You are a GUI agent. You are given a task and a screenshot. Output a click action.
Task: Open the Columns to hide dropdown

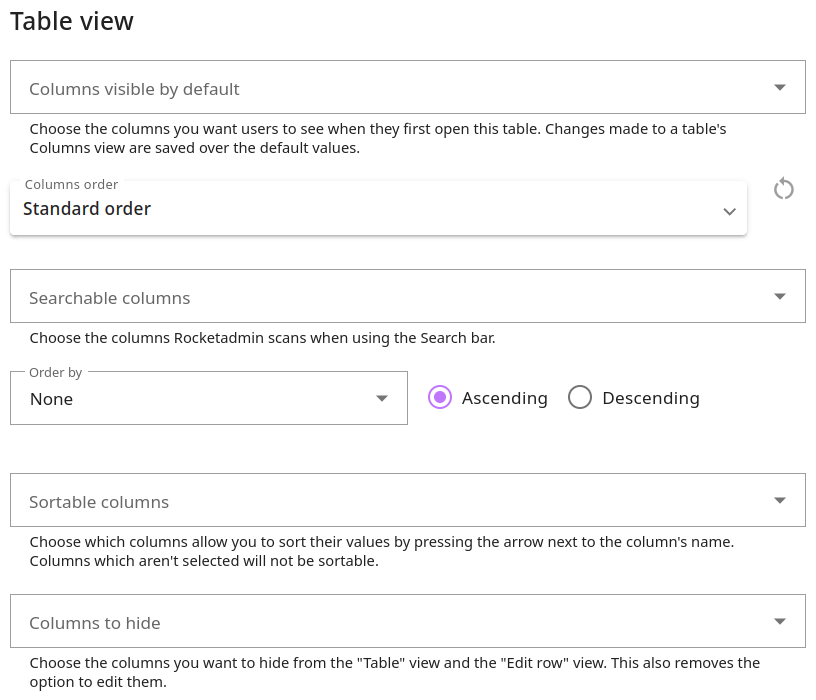[x=400, y=622]
